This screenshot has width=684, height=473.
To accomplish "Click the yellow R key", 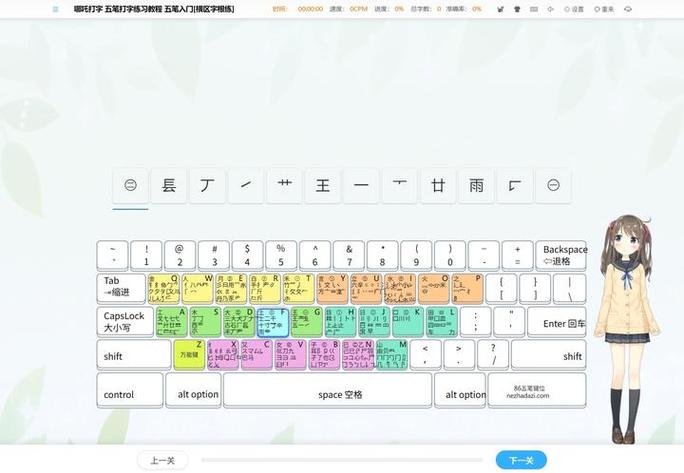I will pyautogui.click(x=265, y=288).
